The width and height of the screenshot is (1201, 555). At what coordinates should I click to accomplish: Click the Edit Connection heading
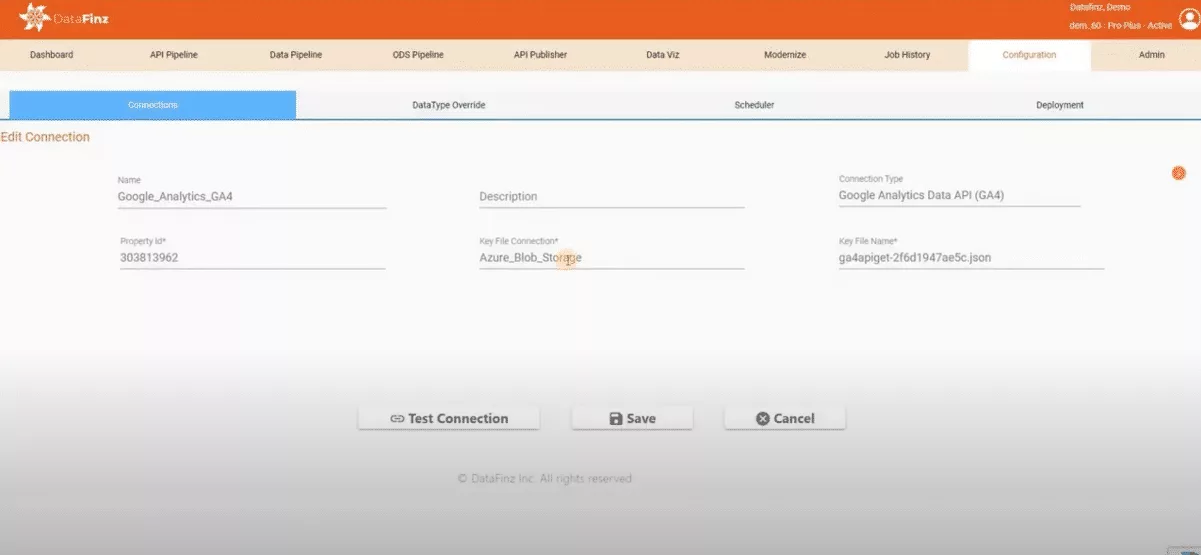(x=45, y=137)
